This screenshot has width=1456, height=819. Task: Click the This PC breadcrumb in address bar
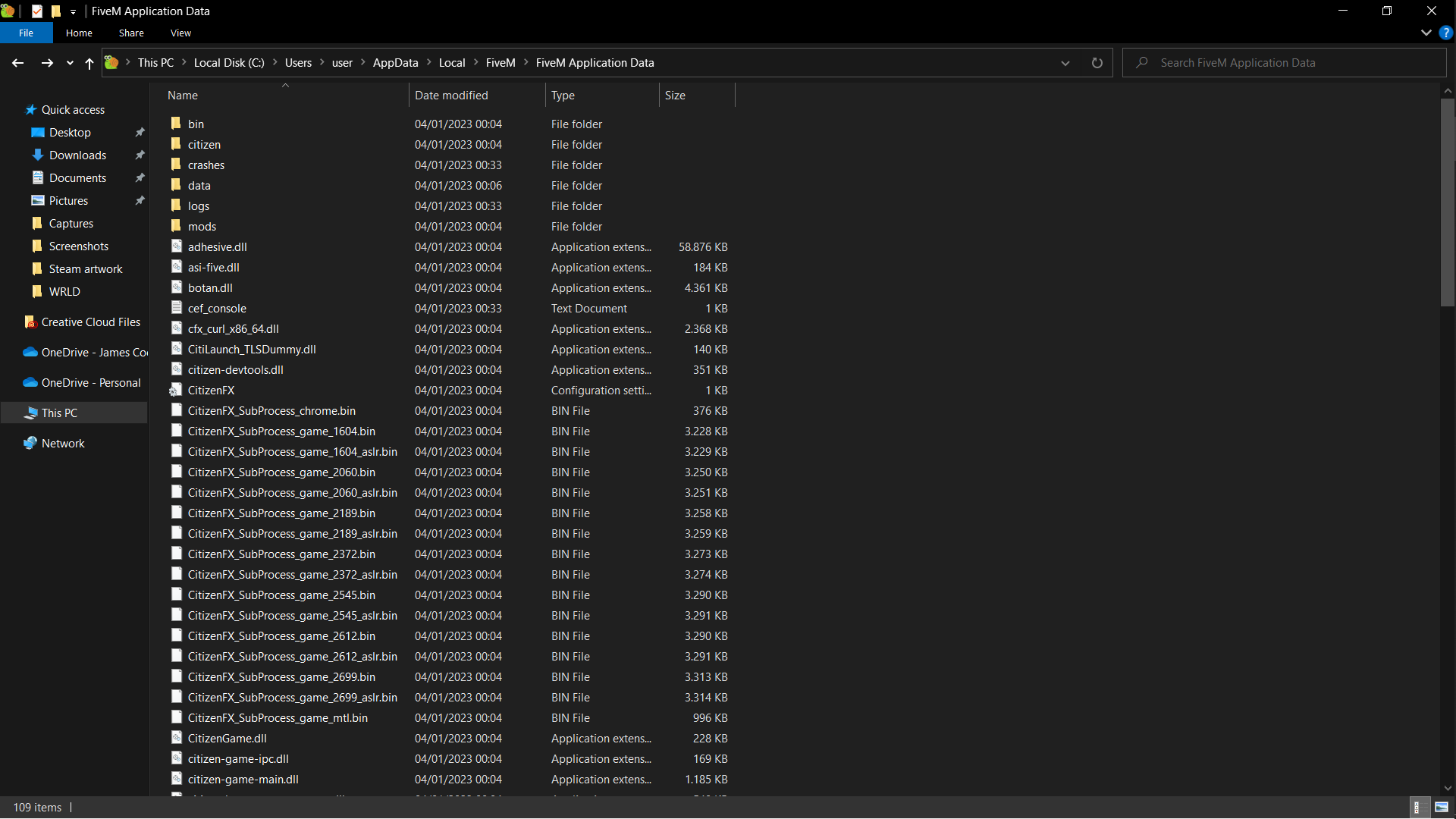[x=155, y=63]
